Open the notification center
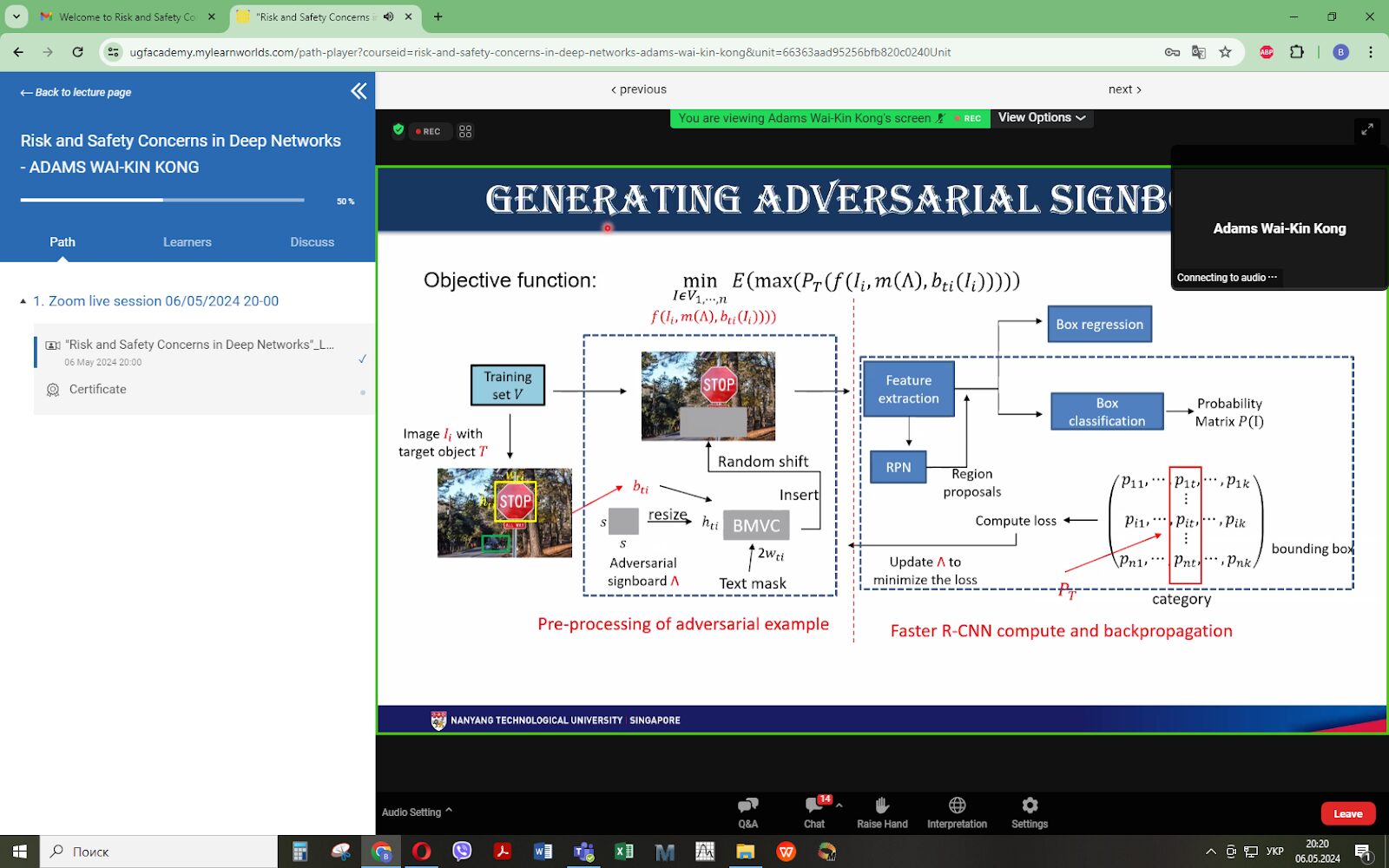Screen dimensions: 1389x868 (1363, 852)
